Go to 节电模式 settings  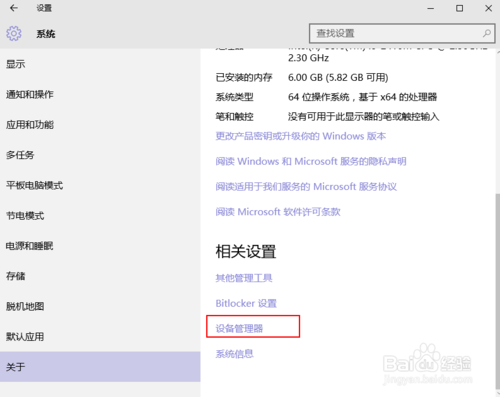point(100,216)
